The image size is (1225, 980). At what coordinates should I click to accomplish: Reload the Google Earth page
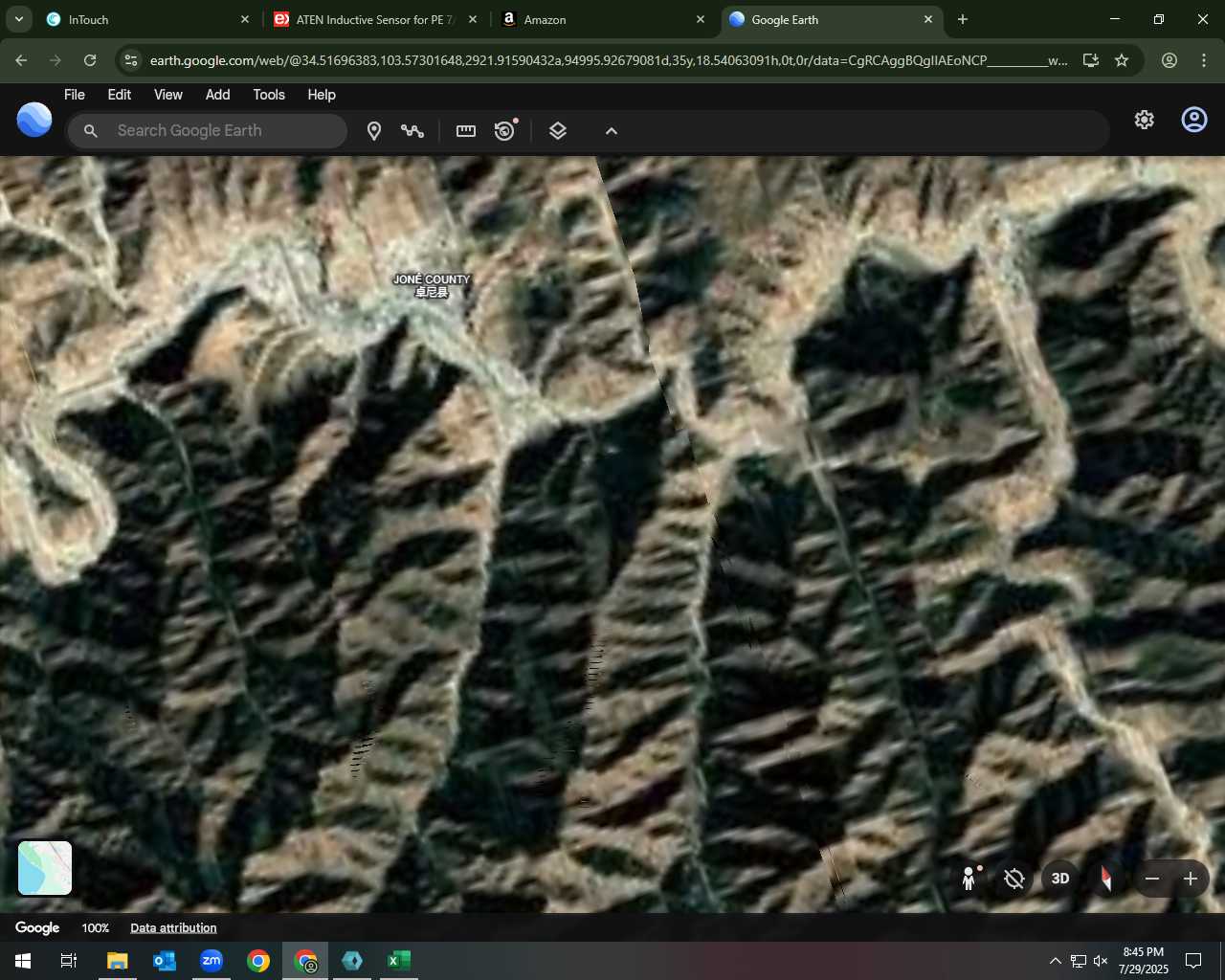click(x=90, y=60)
